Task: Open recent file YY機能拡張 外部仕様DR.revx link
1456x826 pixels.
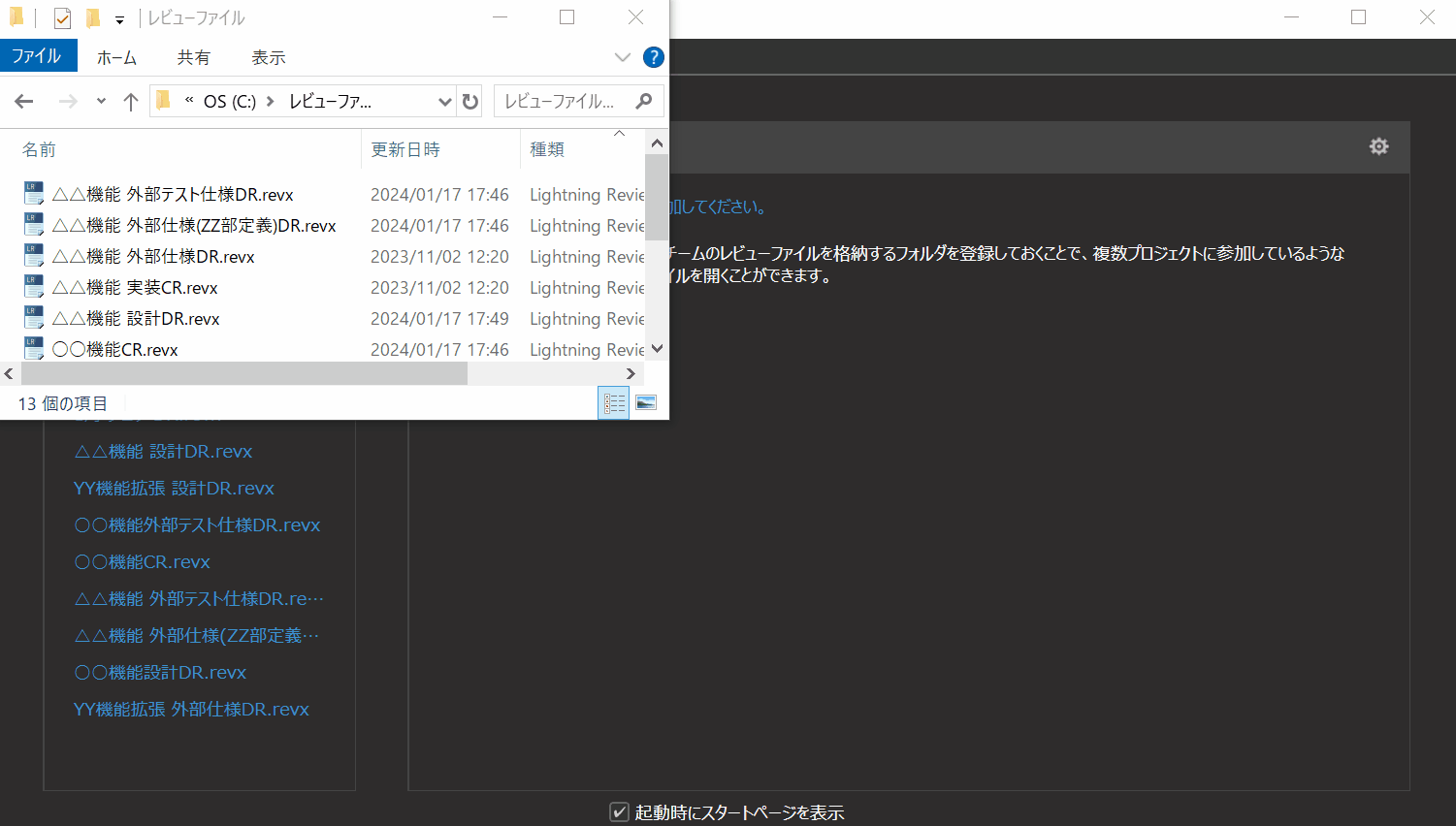Action: (x=191, y=710)
